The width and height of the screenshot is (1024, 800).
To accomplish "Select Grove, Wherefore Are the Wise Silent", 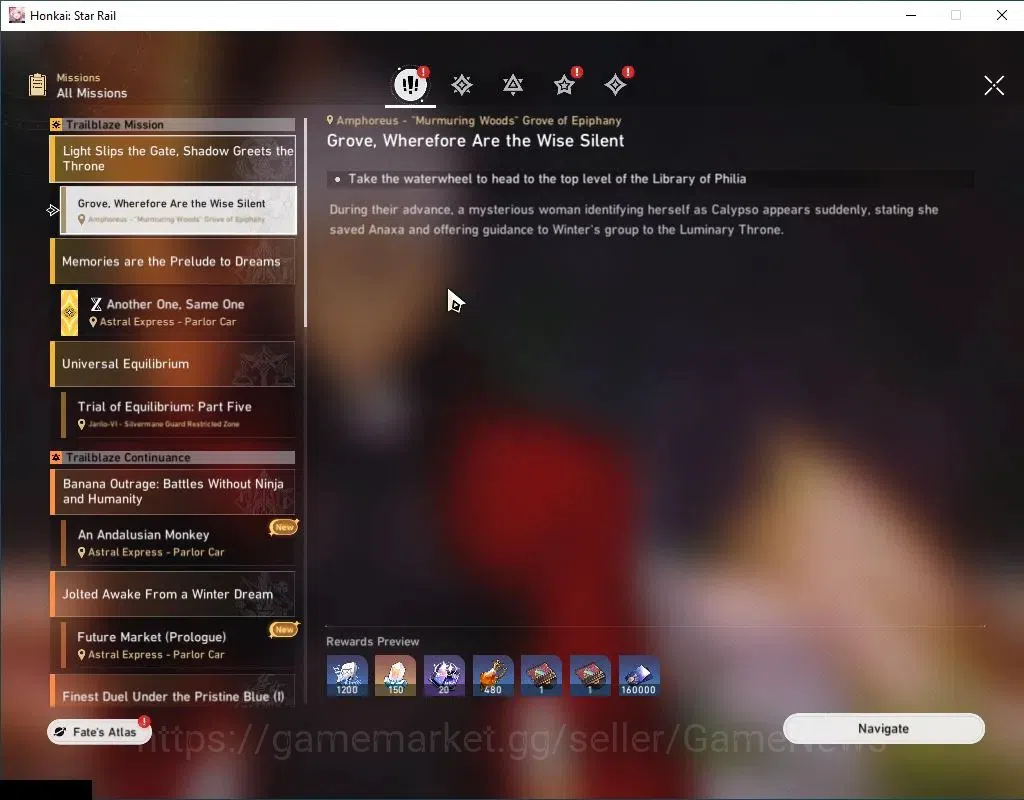I will [x=178, y=210].
